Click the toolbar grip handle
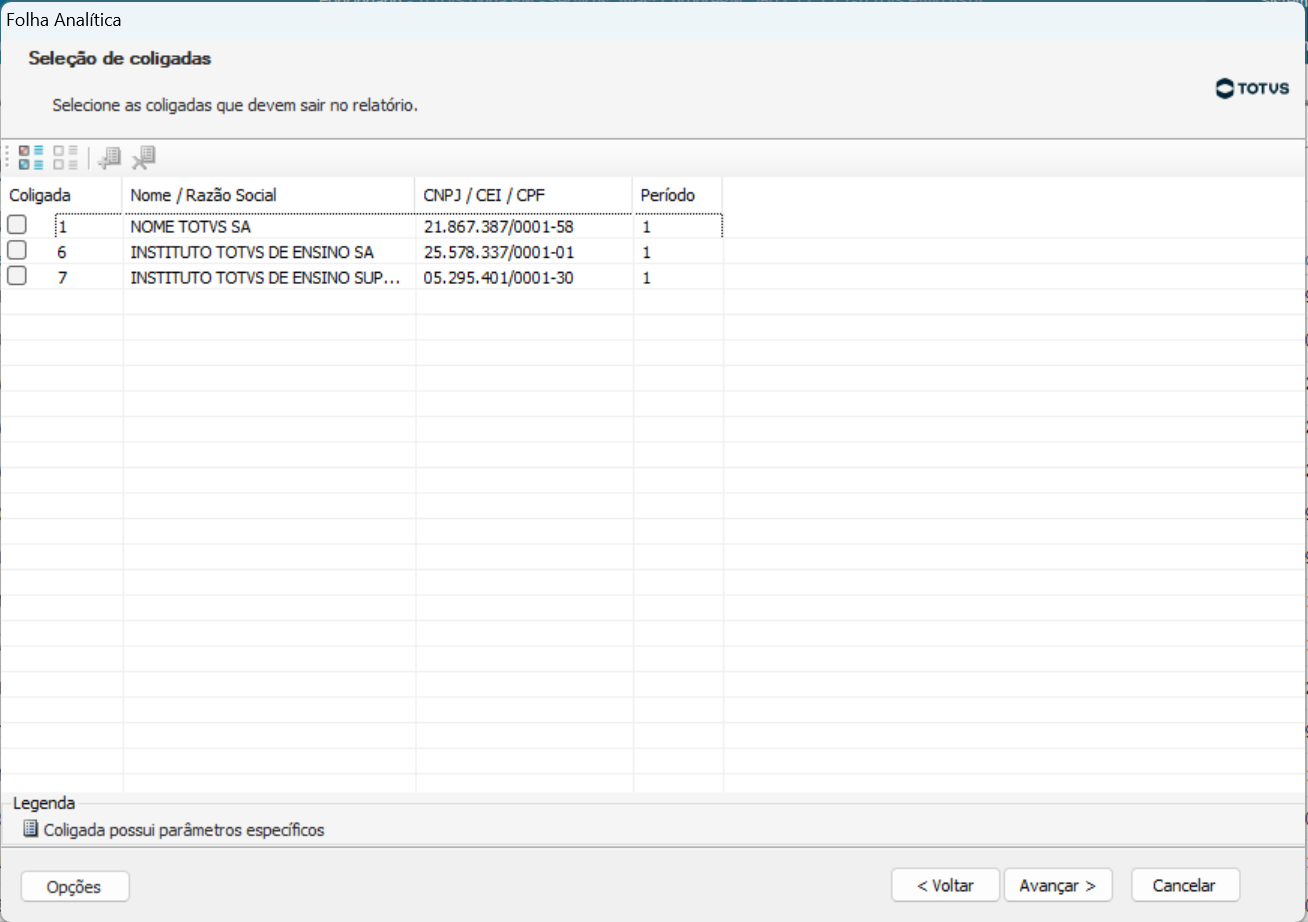Image resolution: width=1308 pixels, height=922 pixels. pos(8,158)
